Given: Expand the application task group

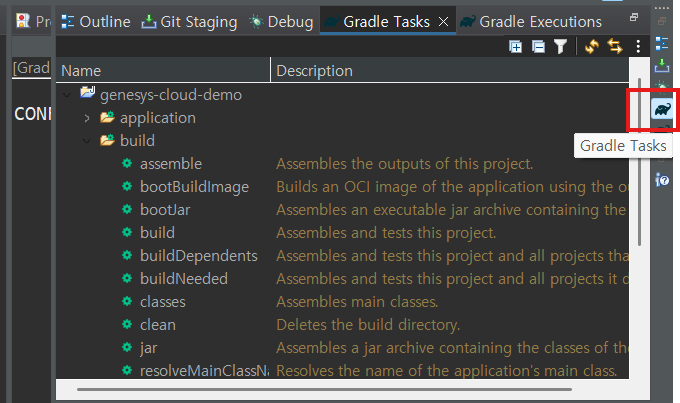Looking at the screenshot, I should tap(87, 118).
